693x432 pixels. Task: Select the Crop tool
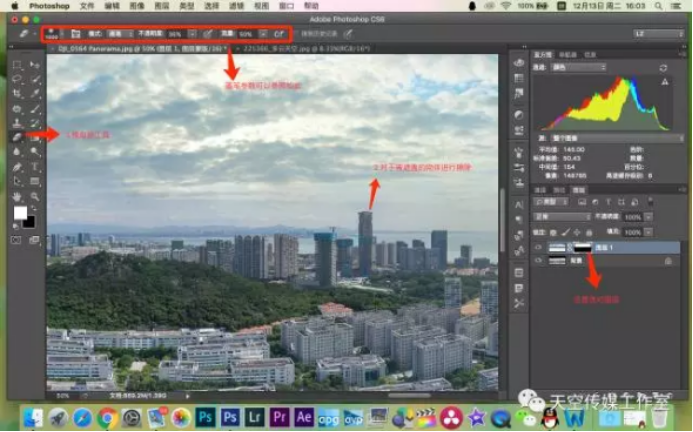pos(17,94)
